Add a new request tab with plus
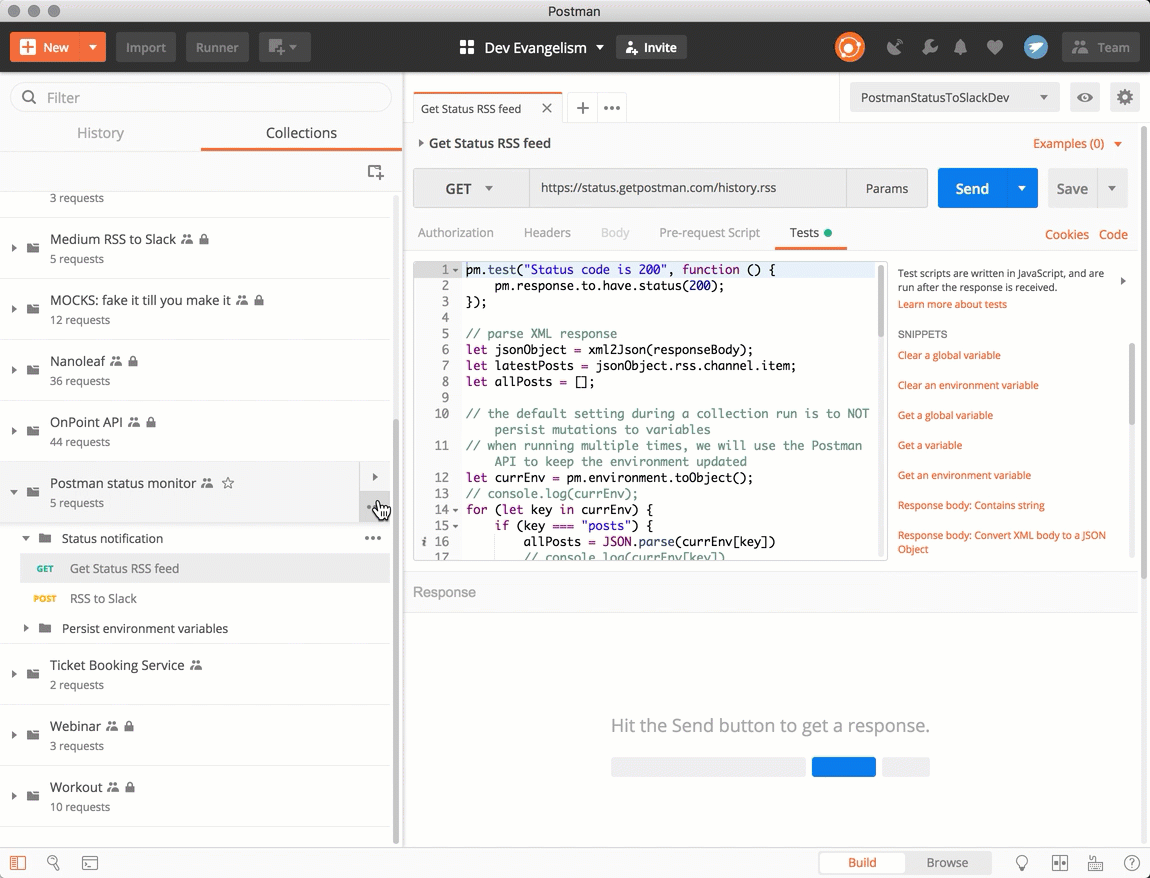The width and height of the screenshot is (1150, 878). [x=582, y=109]
